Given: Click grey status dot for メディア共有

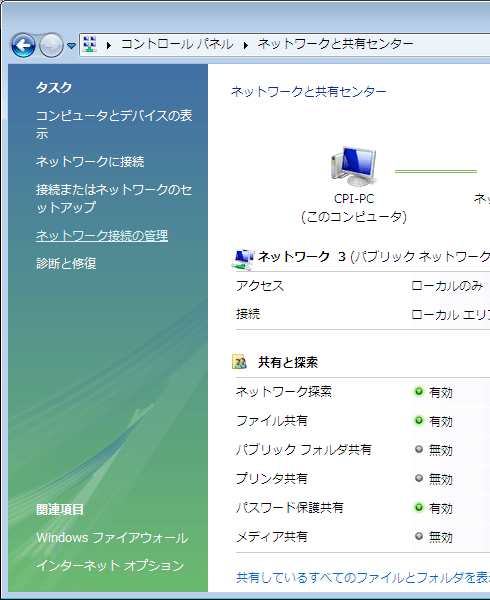Looking at the screenshot, I should (x=419, y=536).
